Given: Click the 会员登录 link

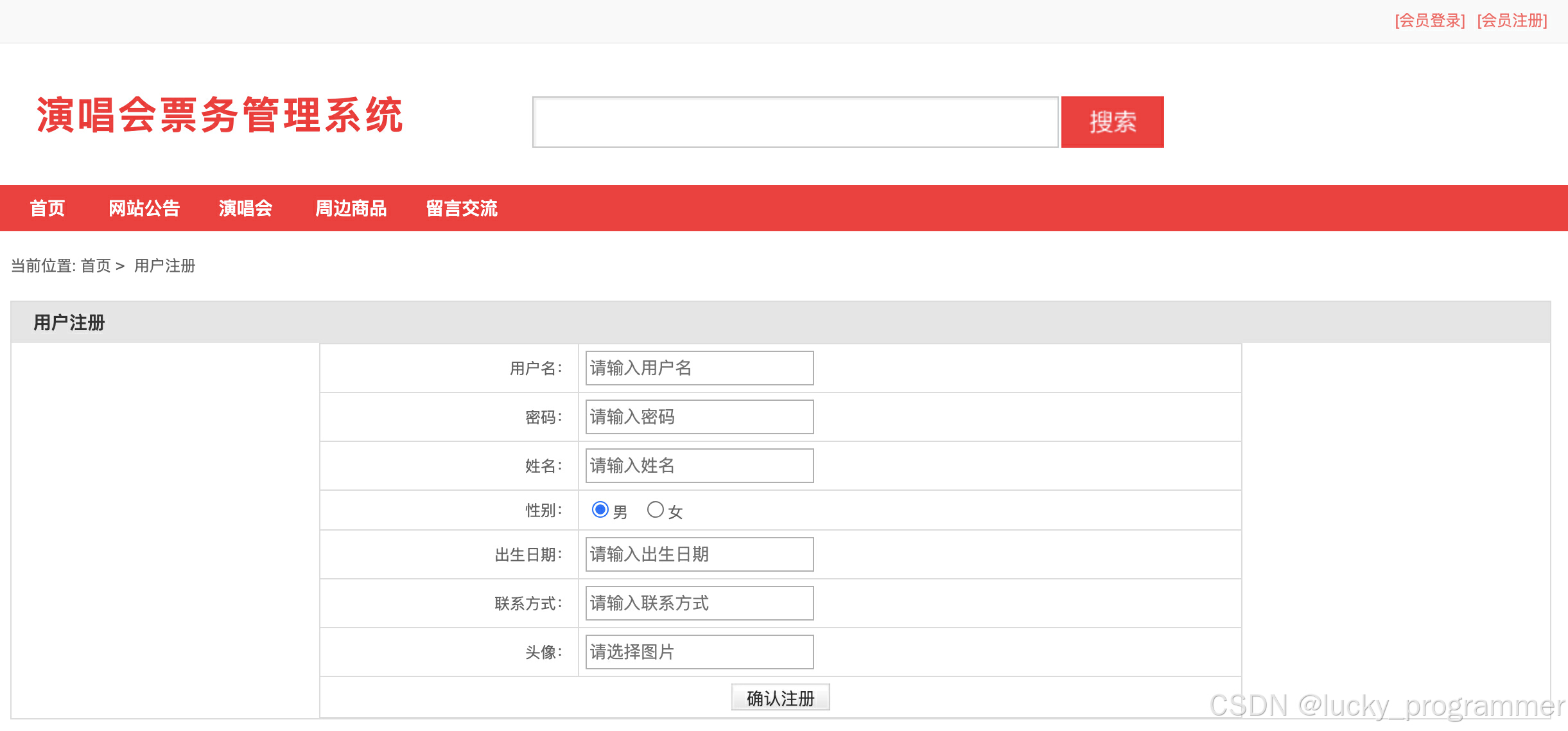Looking at the screenshot, I should point(1429,21).
